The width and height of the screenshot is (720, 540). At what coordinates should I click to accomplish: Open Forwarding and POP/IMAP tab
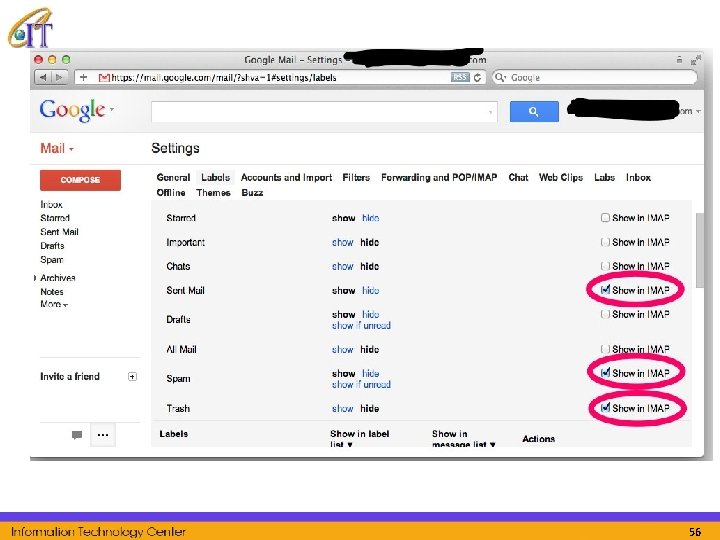click(x=439, y=178)
